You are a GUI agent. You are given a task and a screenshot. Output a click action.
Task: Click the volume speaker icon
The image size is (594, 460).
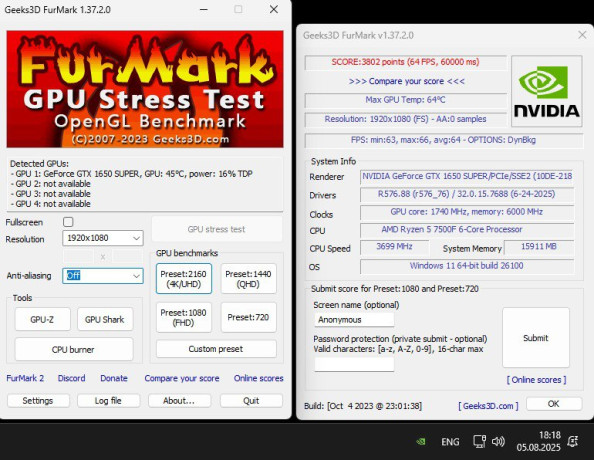[498, 441]
